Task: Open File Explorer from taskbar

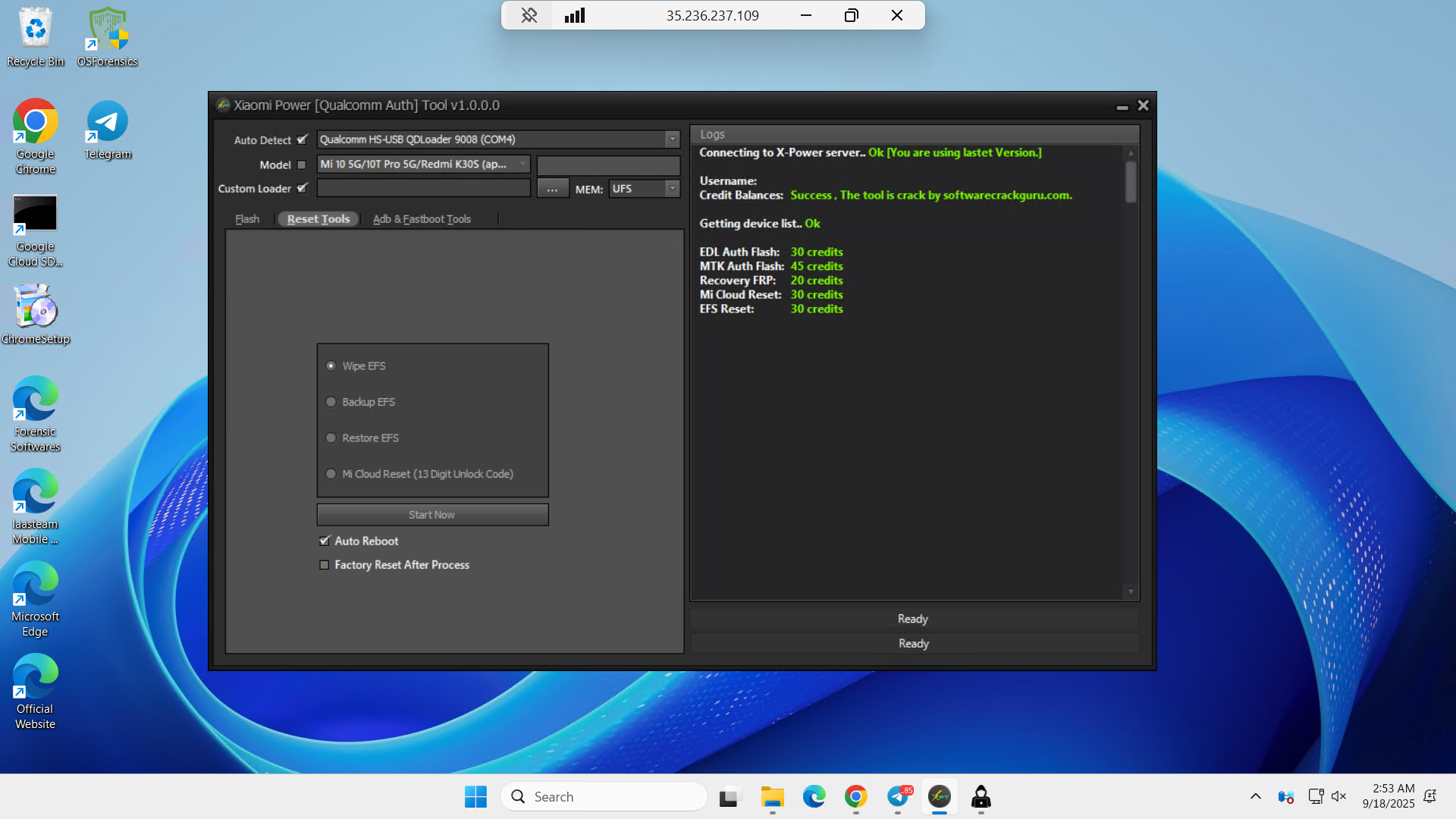Action: pyautogui.click(x=772, y=796)
